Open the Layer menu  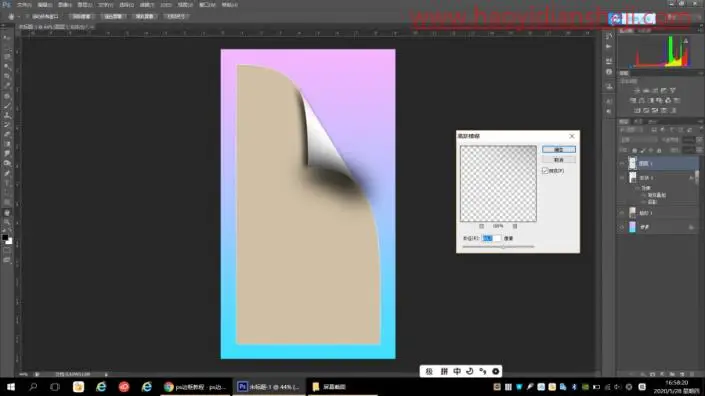pos(85,5)
